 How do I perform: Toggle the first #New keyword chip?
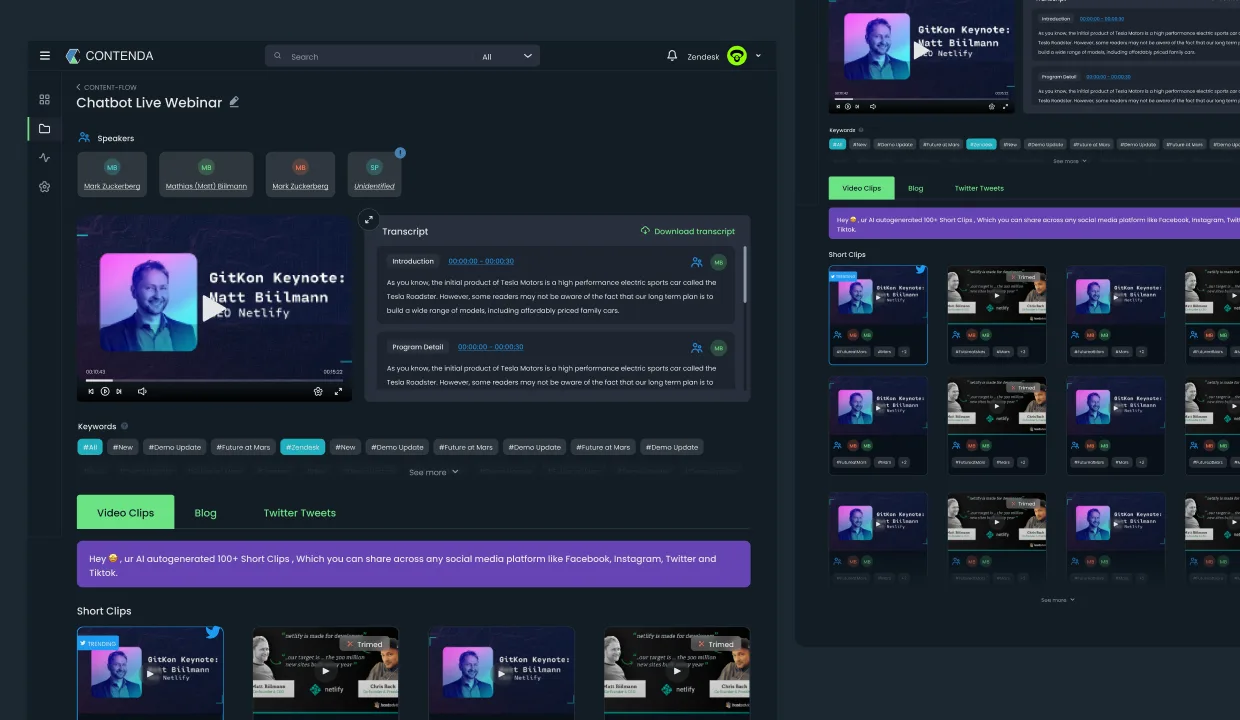[123, 447]
